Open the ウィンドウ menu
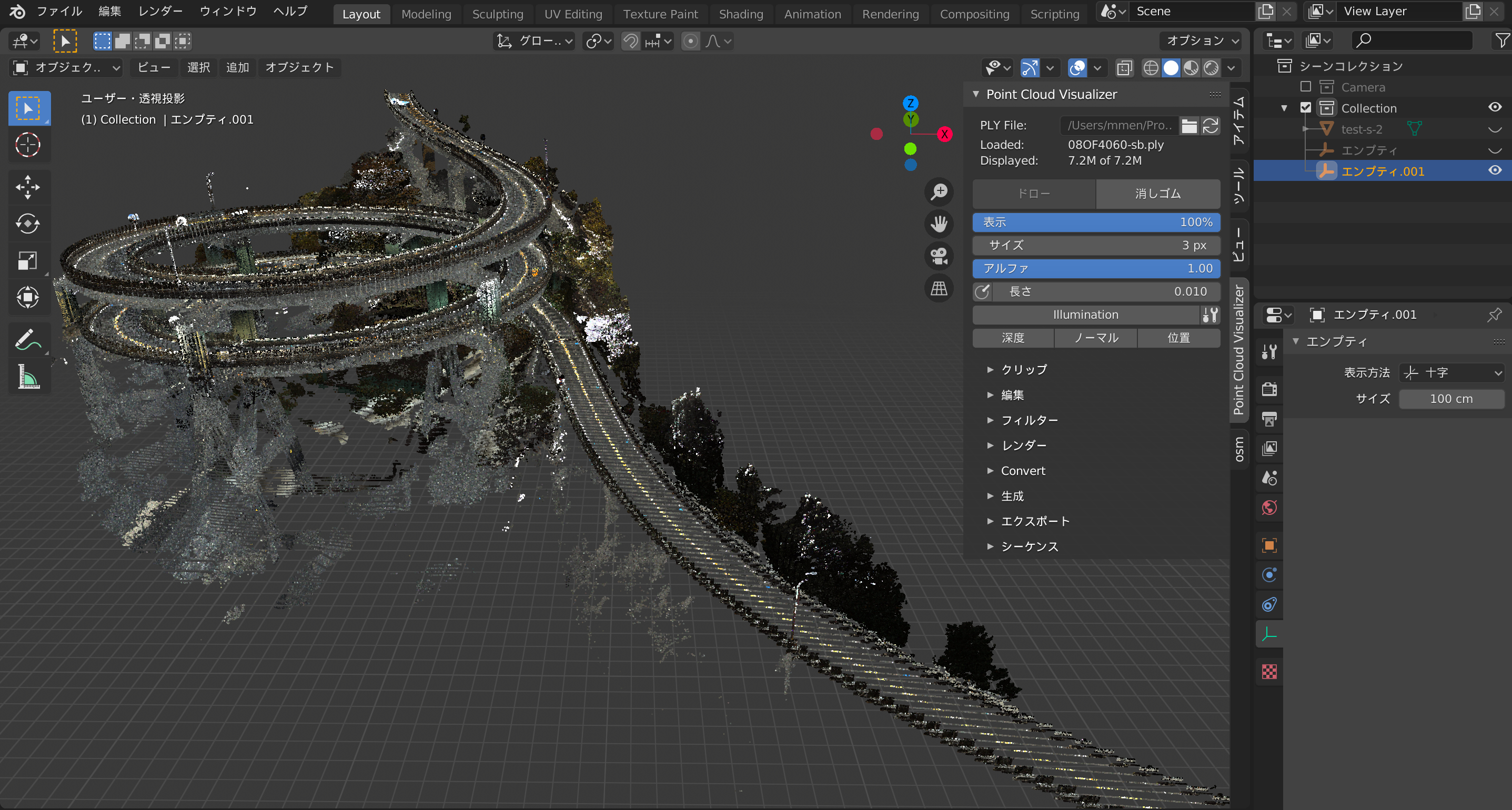 [228, 11]
